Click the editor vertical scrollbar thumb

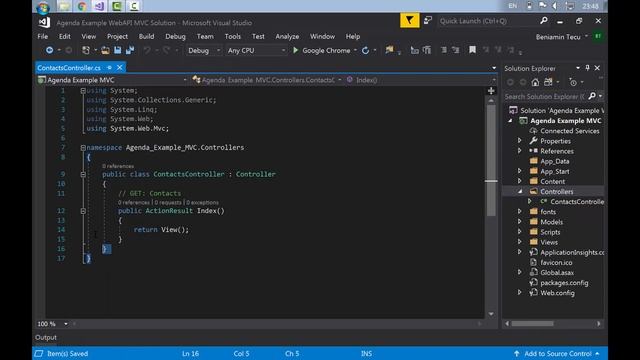pos(491,160)
